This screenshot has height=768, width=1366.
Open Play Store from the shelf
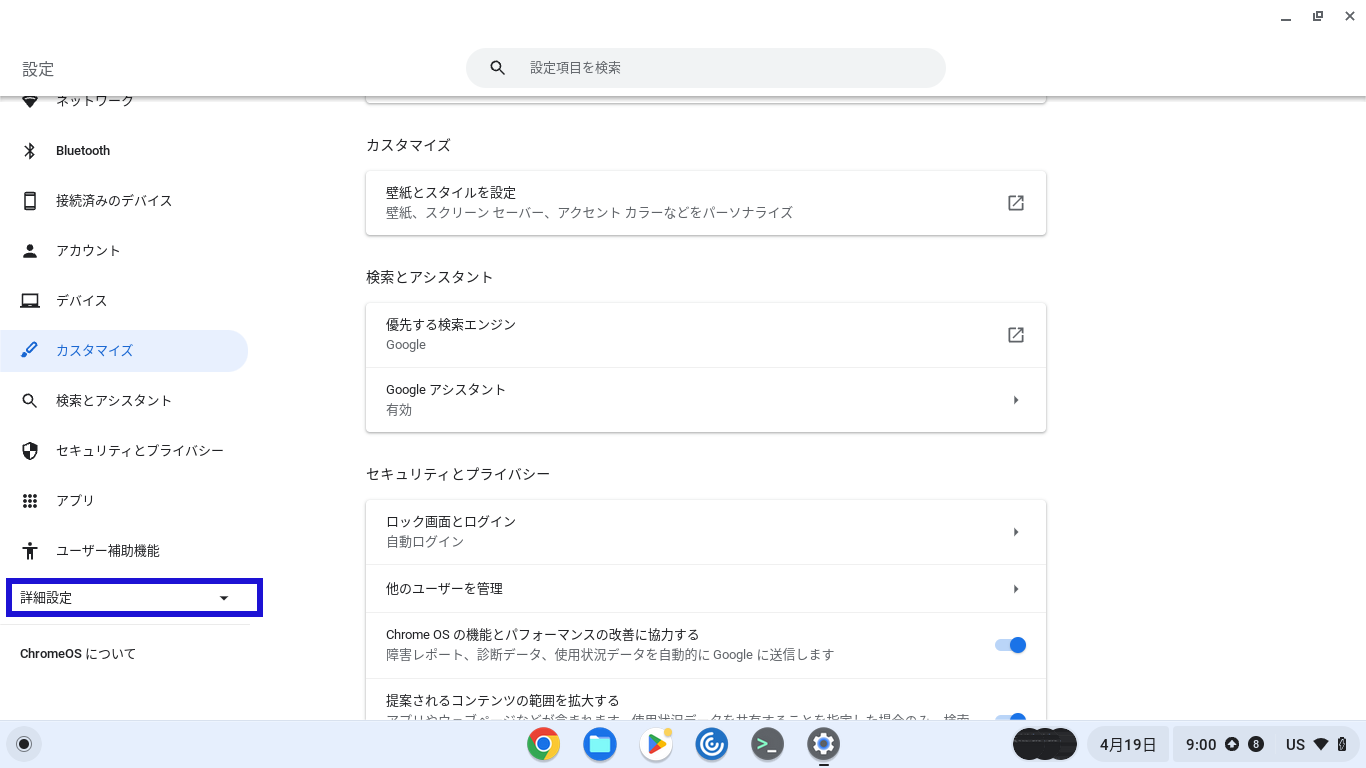(x=656, y=744)
